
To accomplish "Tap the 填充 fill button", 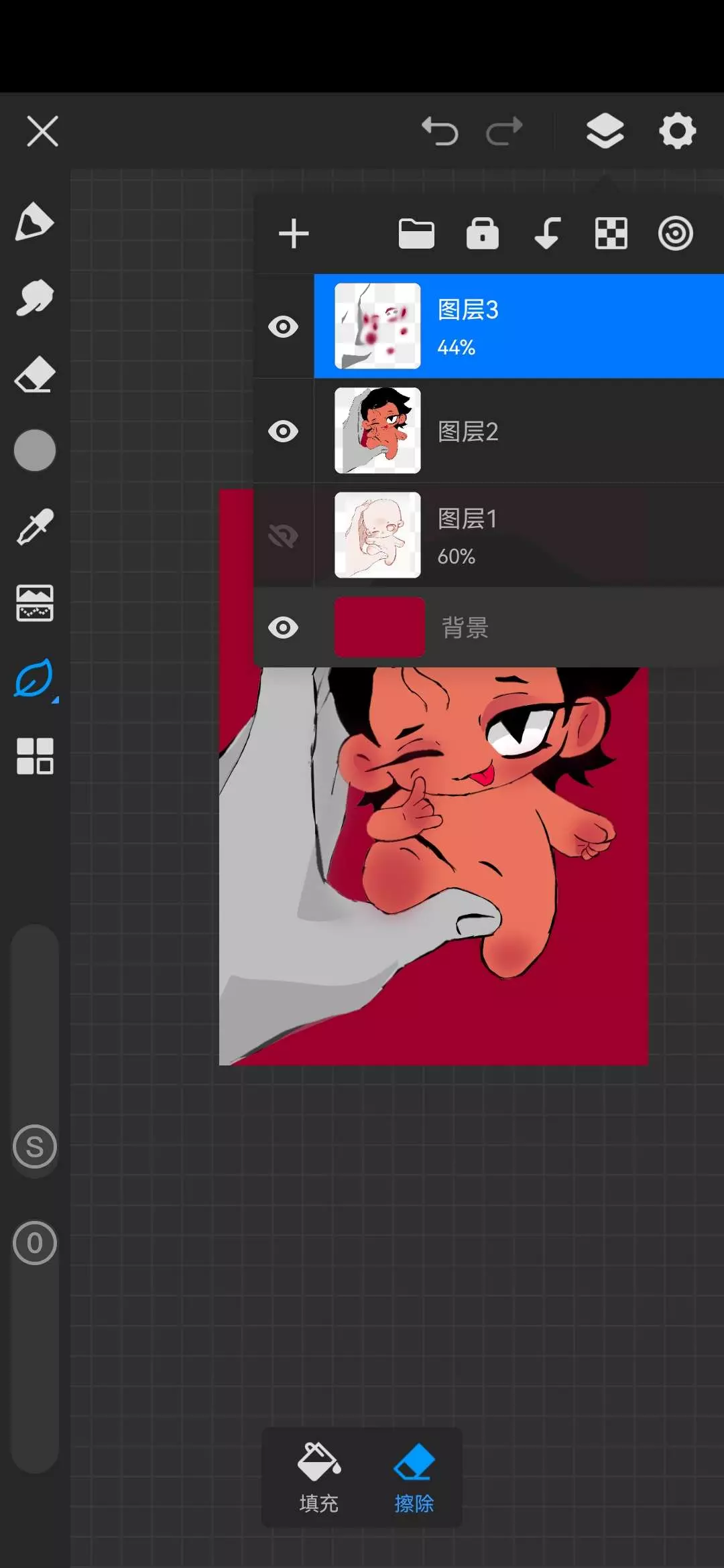I will [318, 1478].
